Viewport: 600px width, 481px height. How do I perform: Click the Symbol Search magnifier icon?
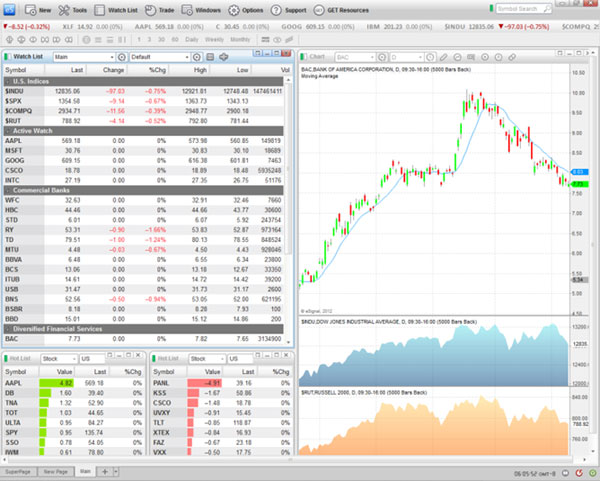click(x=548, y=8)
